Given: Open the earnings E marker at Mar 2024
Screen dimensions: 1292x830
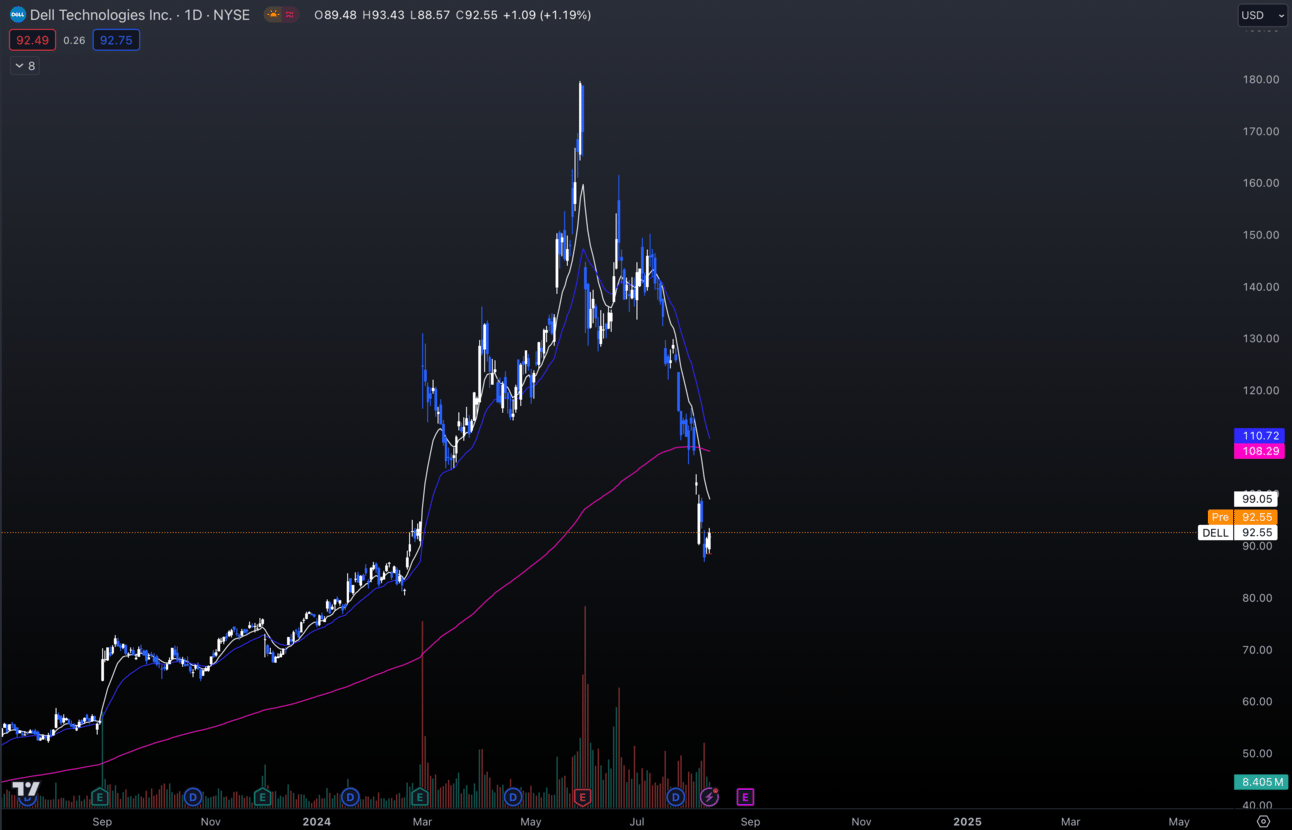Looking at the screenshot, I should pos(419,797).
